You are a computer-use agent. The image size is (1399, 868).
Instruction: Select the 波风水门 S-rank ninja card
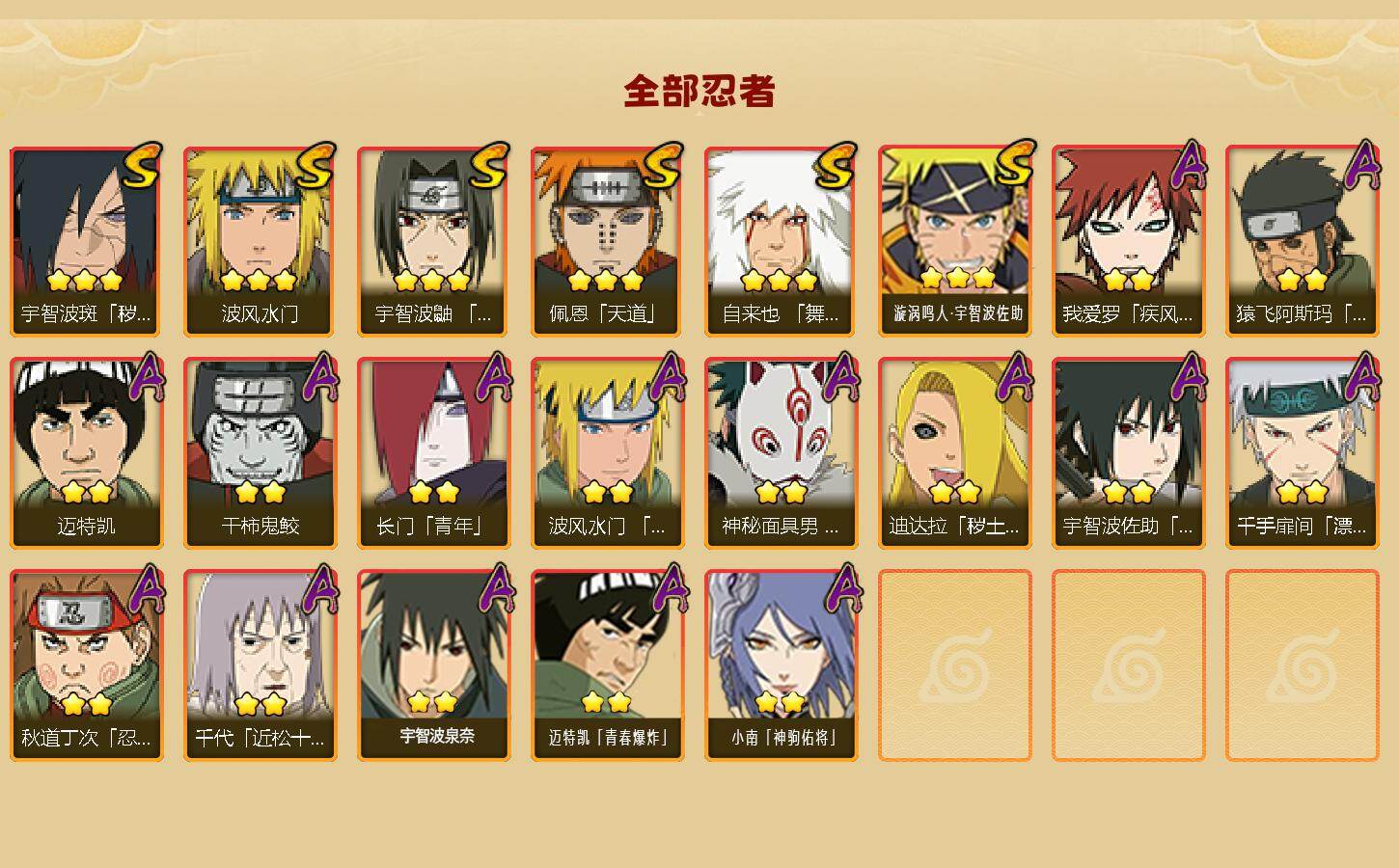click(261, 241)
